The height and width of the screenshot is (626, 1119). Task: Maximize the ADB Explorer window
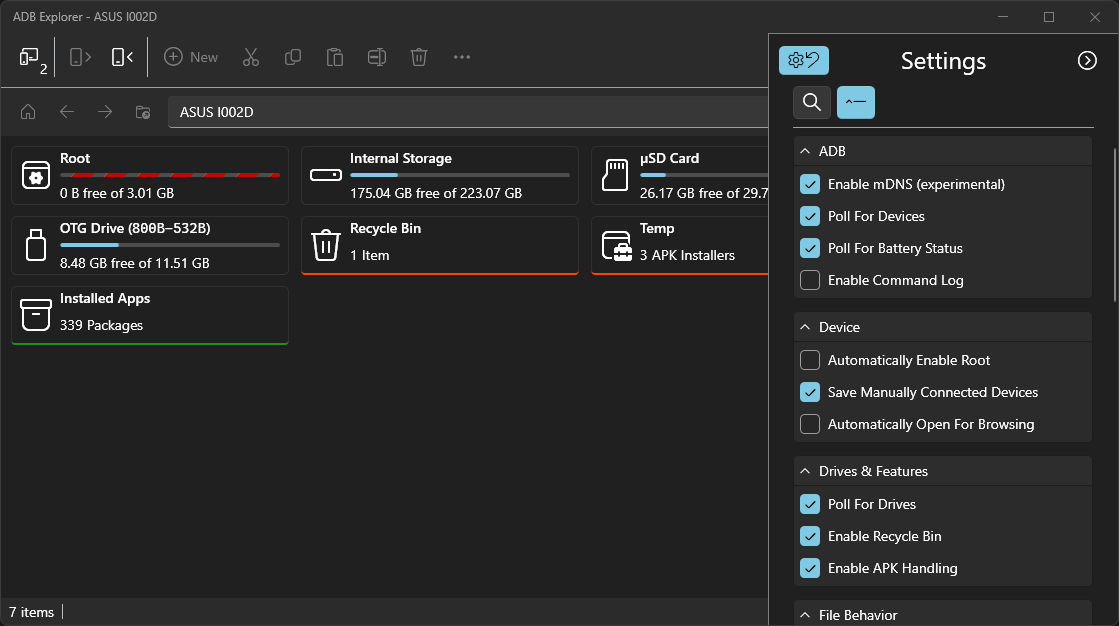pos(1049,16)
